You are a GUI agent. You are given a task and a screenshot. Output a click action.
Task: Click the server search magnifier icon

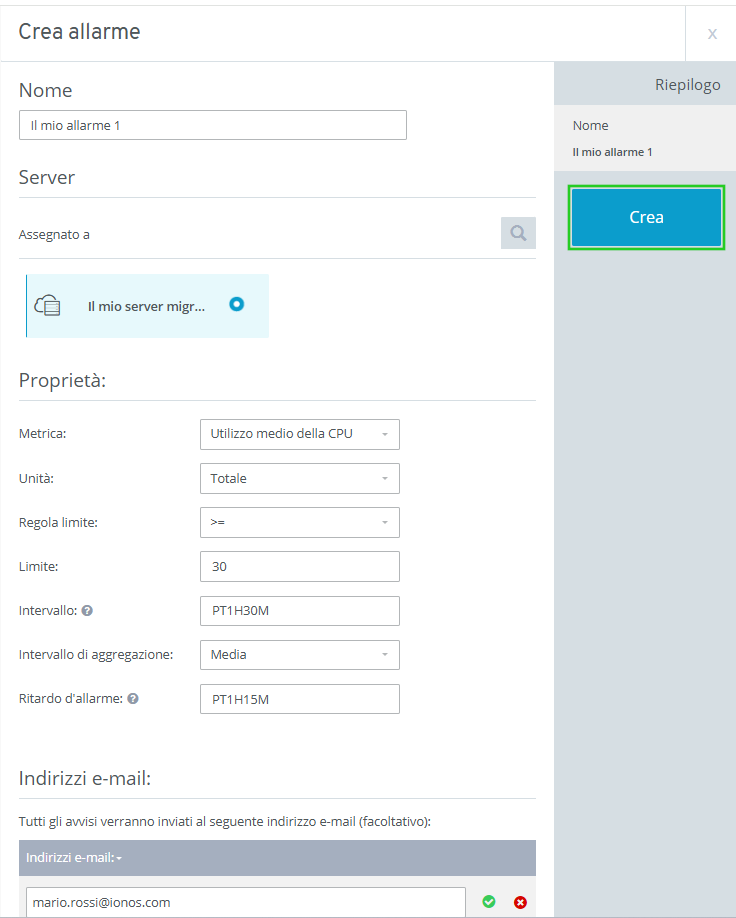point(518,233)
